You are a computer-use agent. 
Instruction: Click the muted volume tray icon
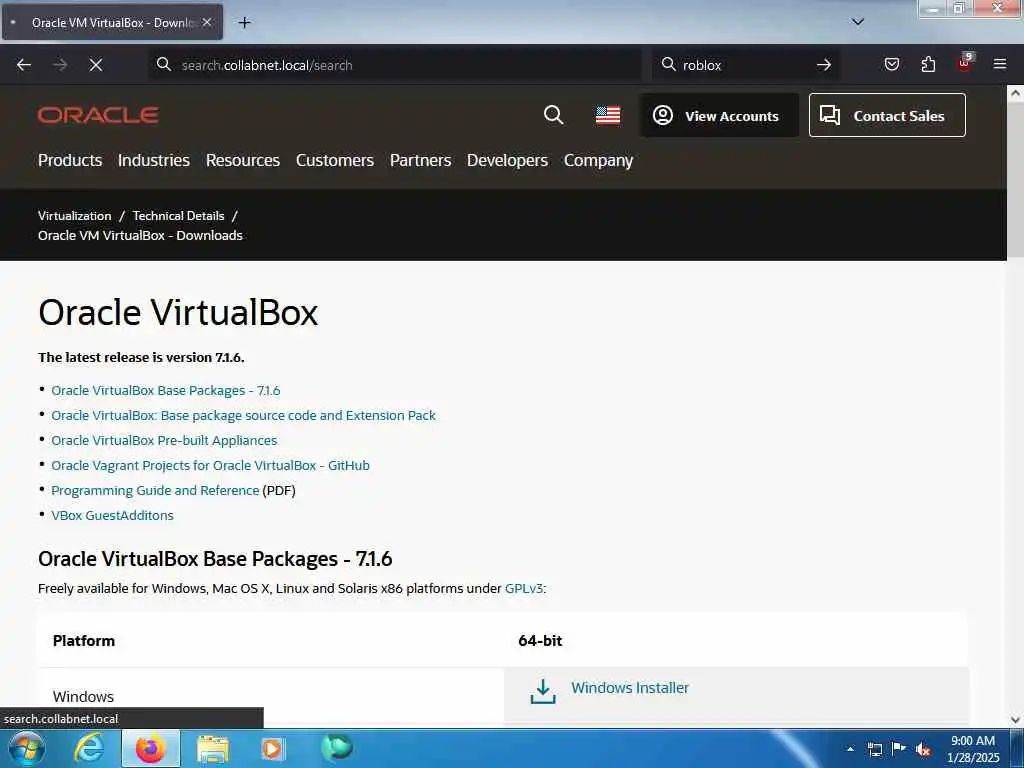pyautogui.click(x=923, y=749)
